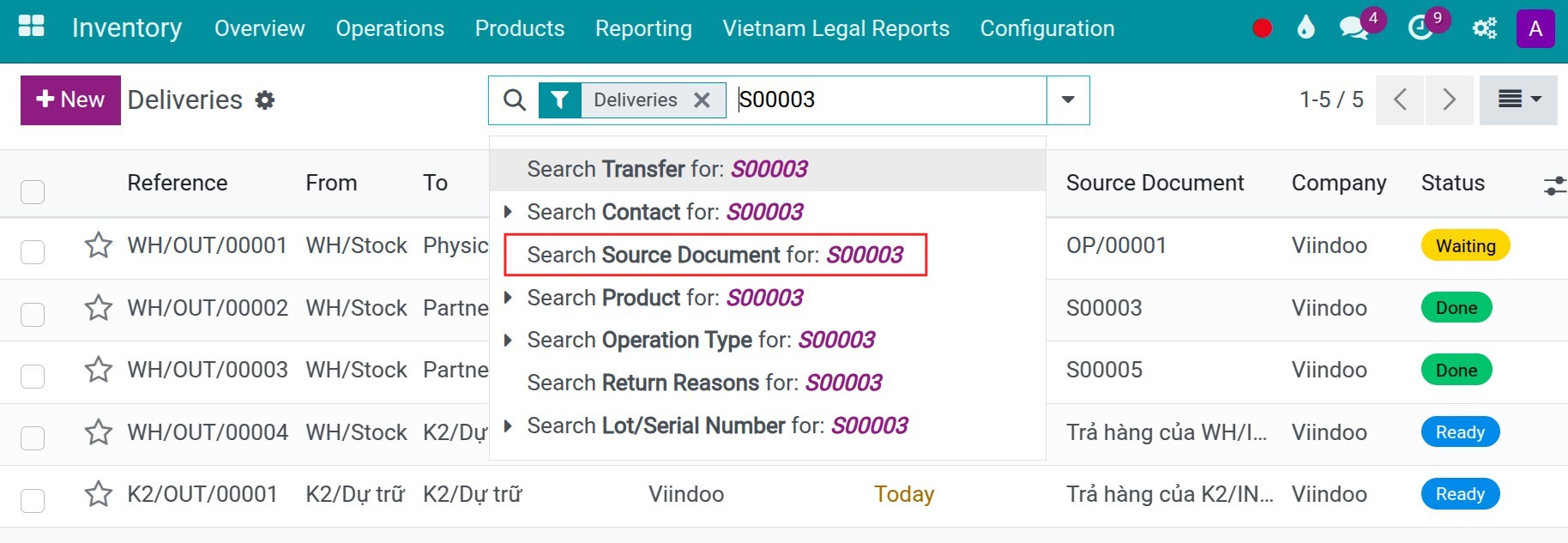Go to previous page of records
This screenshot has height=543, width=1568.
click(1400, 100)
